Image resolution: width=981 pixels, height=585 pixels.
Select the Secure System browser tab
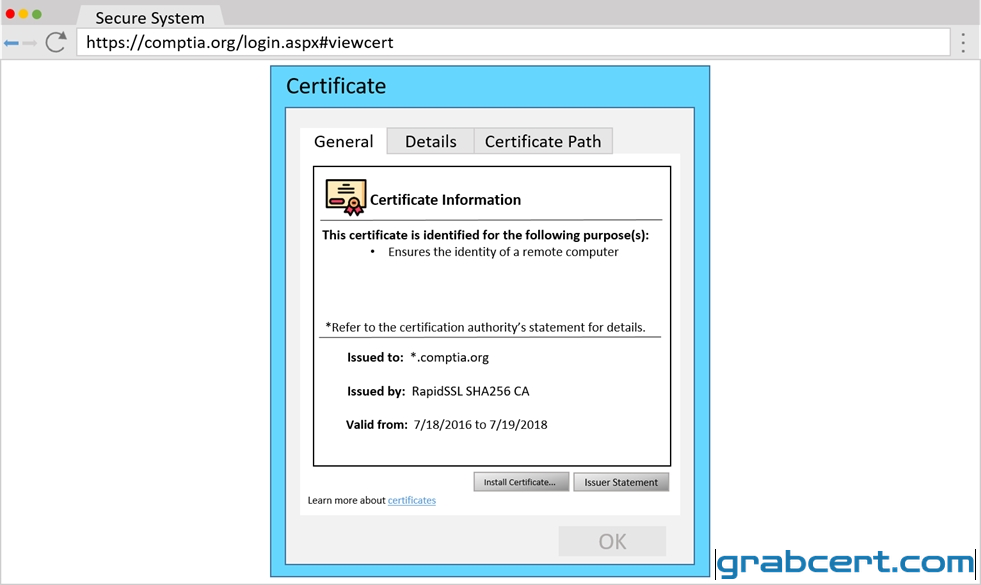(150, 18)
